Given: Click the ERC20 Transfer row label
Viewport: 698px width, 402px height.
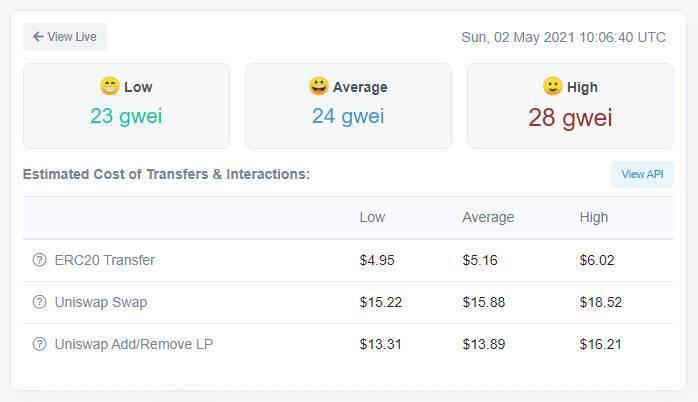Looking at the screenshot, I should click(x=106, y=260).
